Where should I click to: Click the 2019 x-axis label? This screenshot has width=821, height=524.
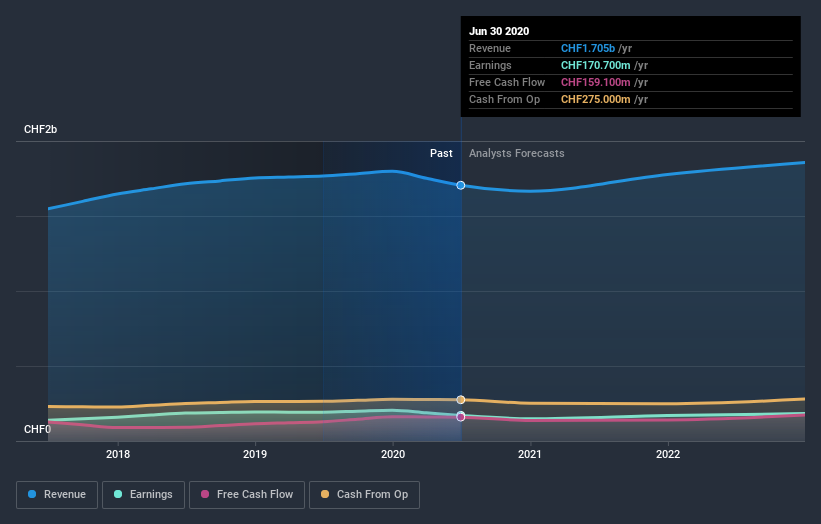[255, 454]
